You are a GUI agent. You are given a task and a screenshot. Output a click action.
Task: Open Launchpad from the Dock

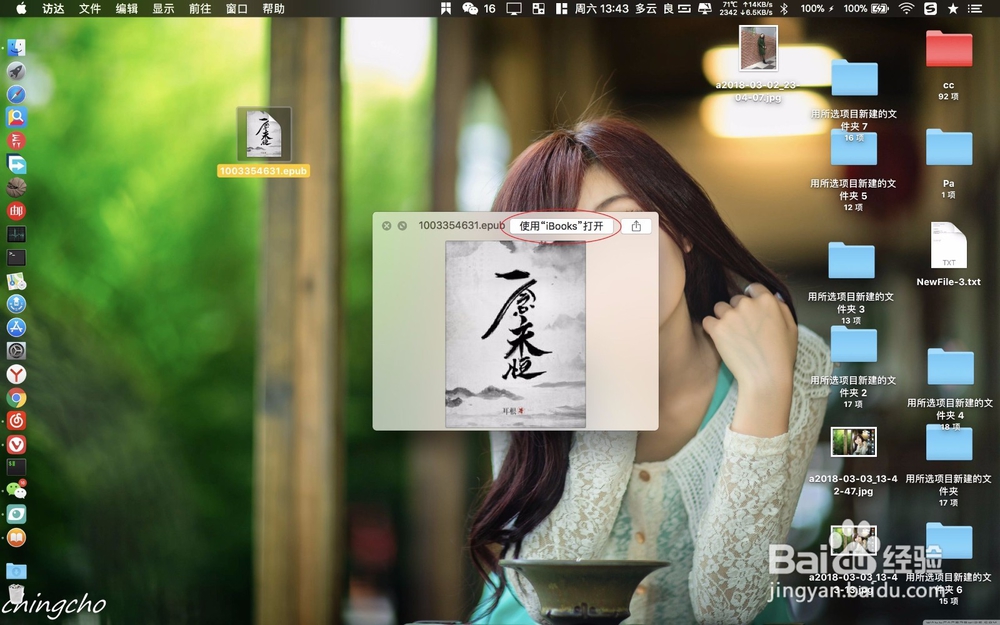(15, 70)
